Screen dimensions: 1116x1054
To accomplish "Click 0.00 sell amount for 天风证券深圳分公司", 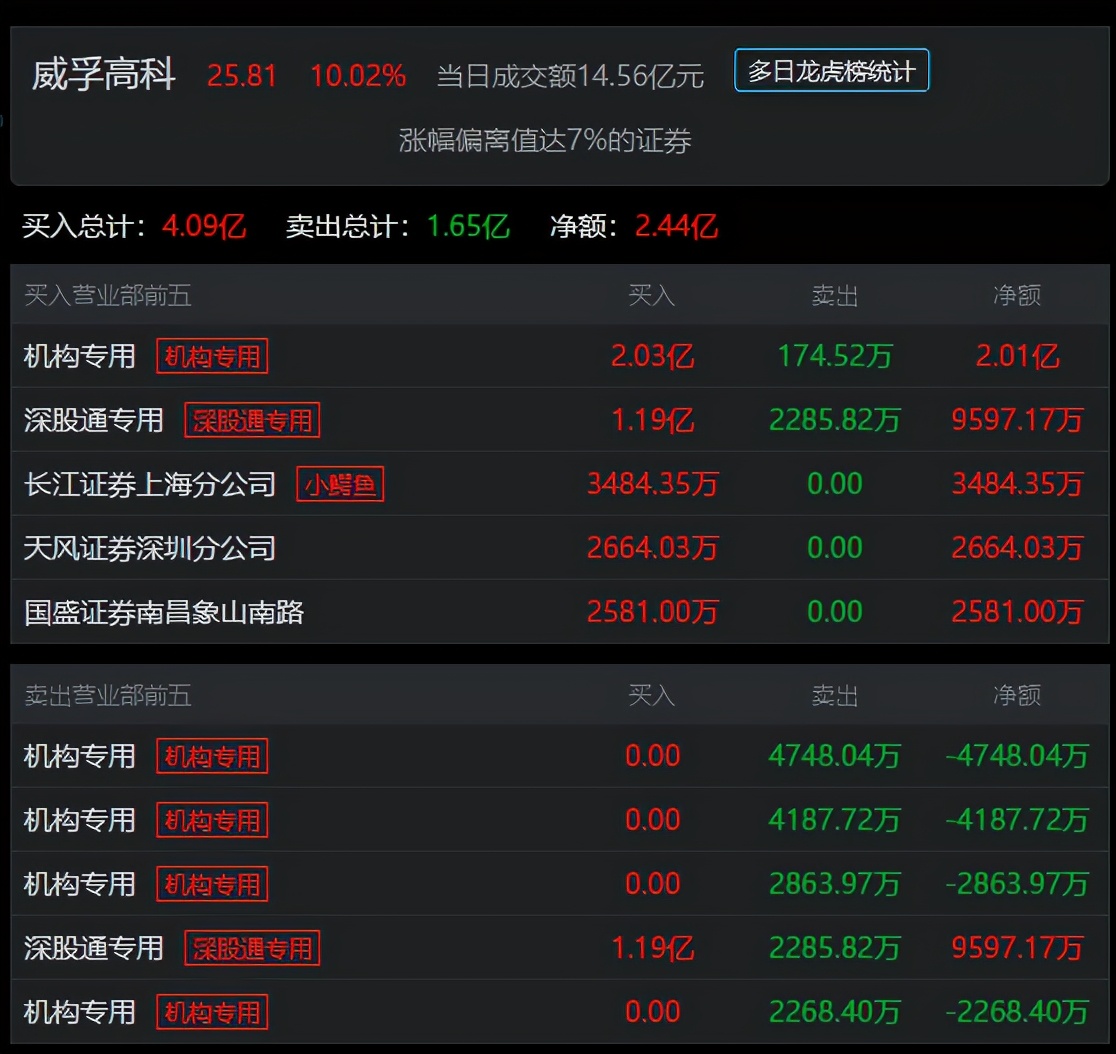I will click(835, 548).
